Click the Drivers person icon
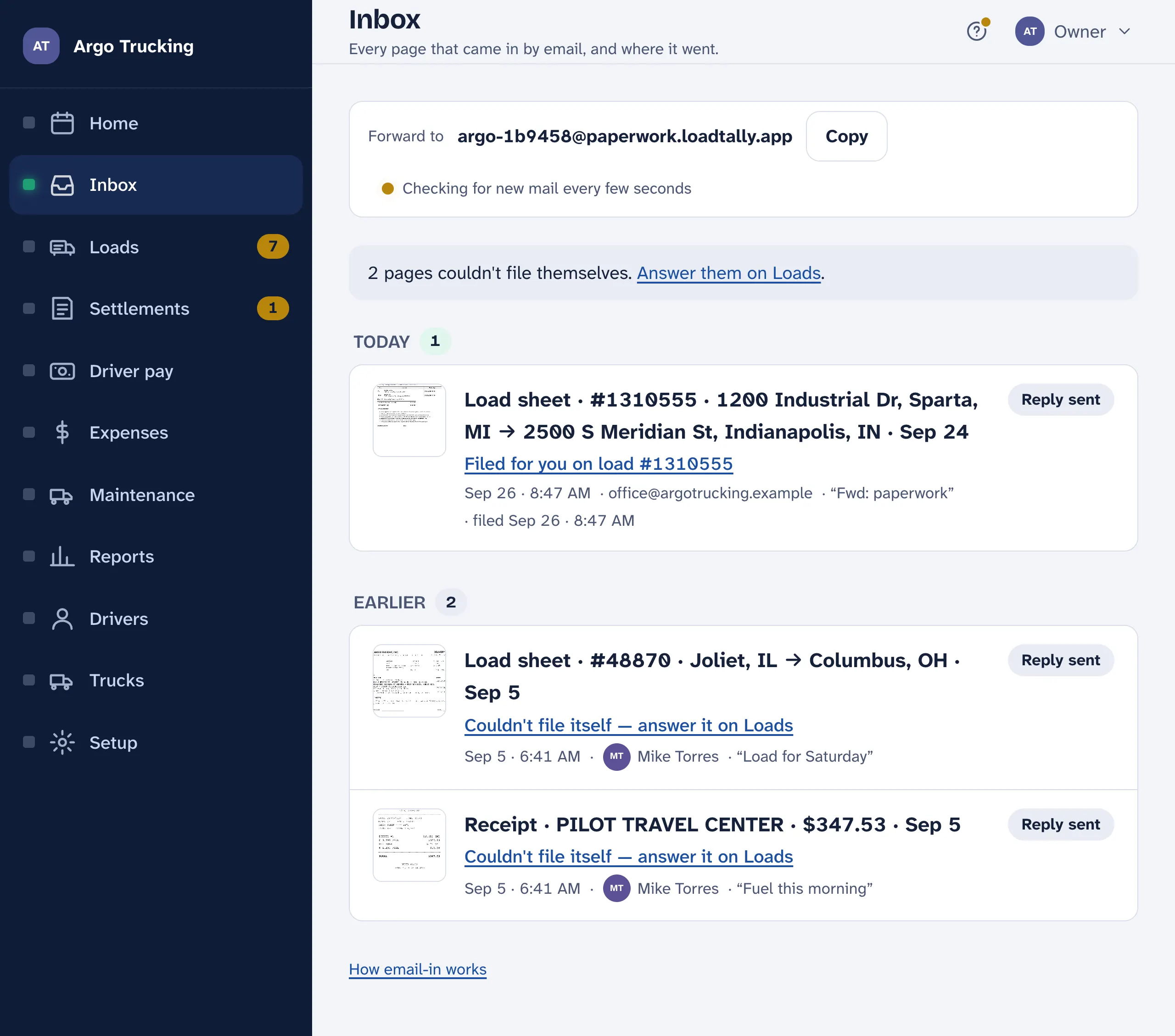Viewport: 1175px width, 1036px height. pyautogui.click(x=62, y=619)
